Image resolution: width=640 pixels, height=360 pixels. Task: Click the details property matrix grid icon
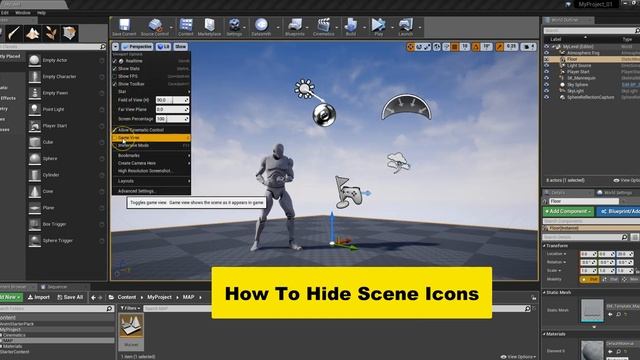point(634,237)
